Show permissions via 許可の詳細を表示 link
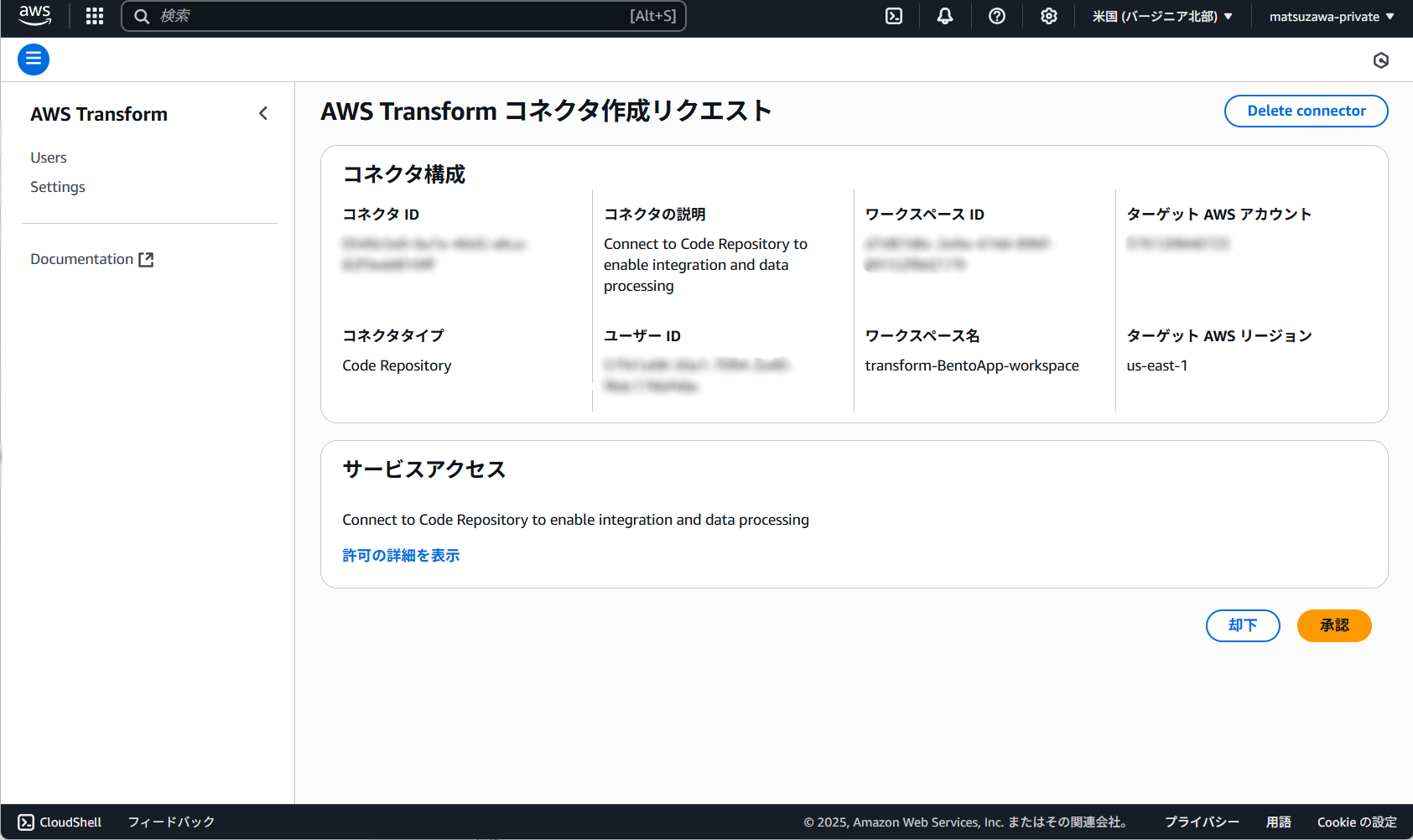Screen dimensions: 1413x840 click(401, 555)
